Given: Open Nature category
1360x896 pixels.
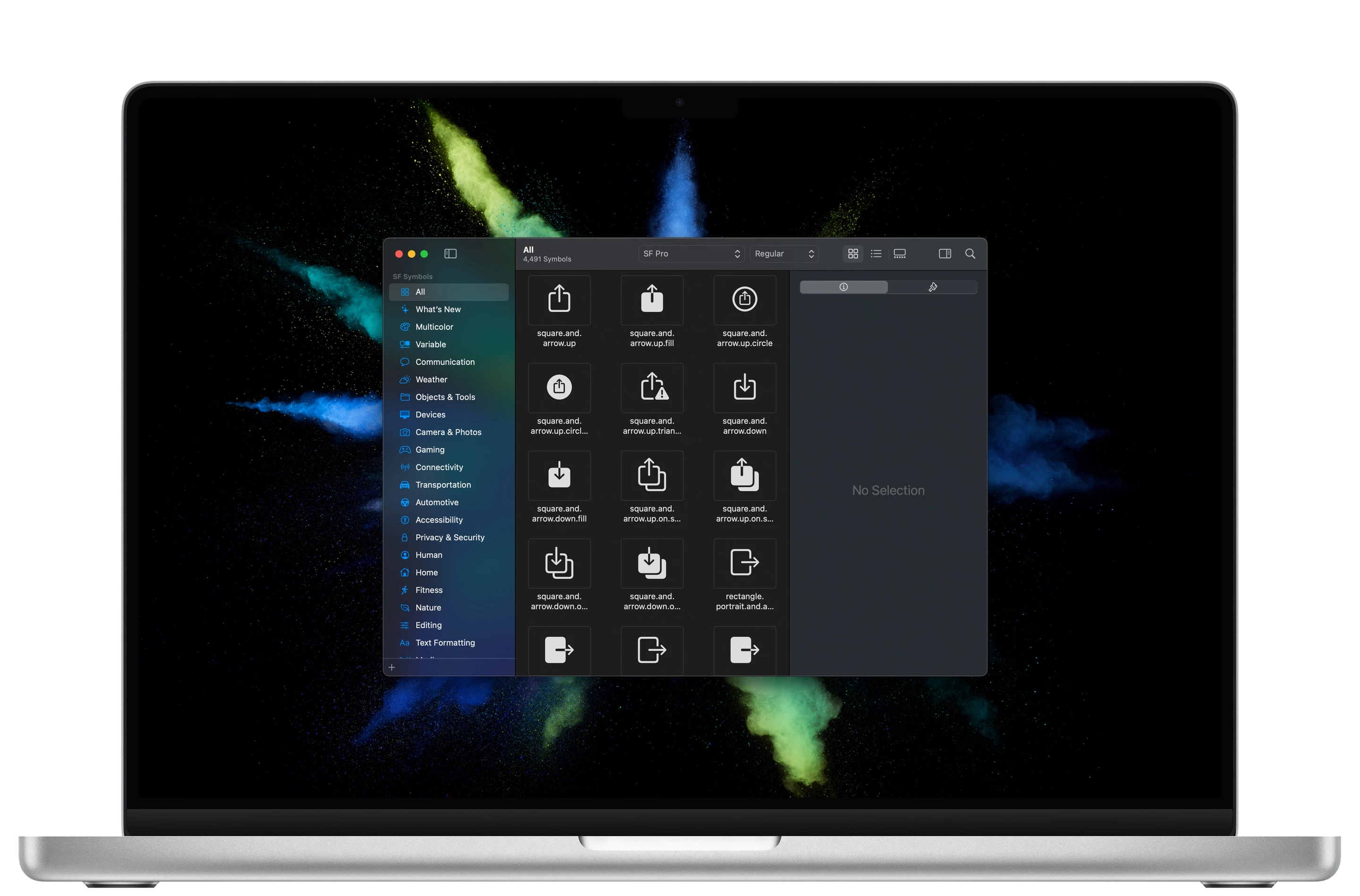Looking at the screenshot, I should point(449,608).
